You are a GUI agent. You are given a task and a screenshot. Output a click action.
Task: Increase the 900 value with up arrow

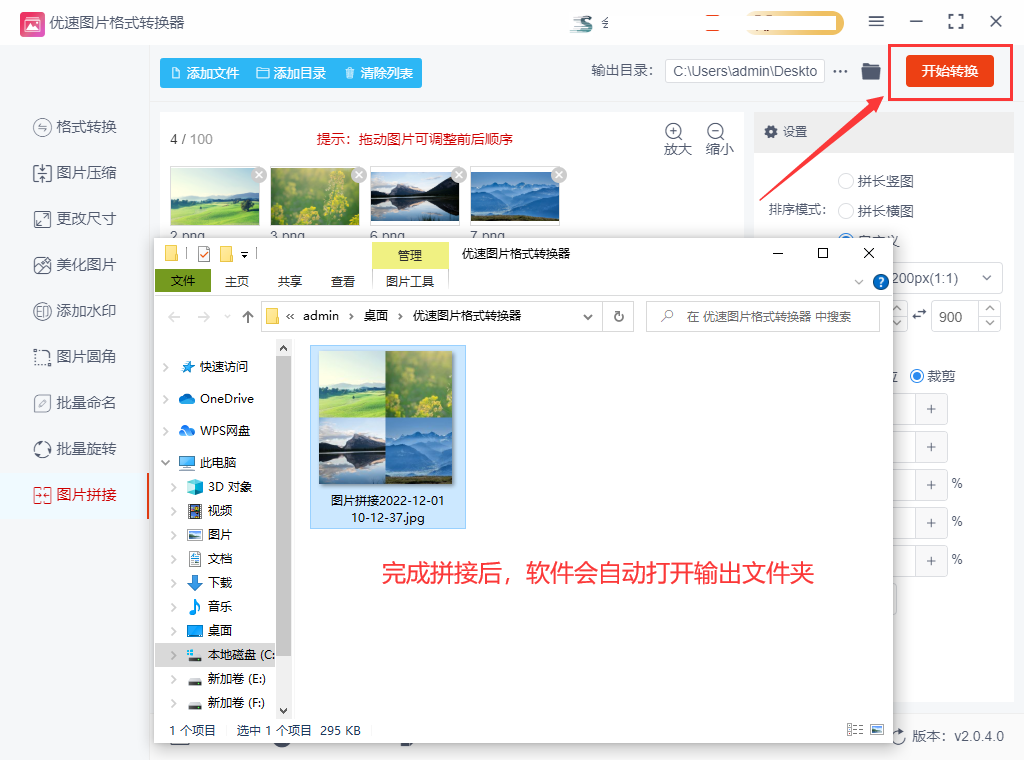(990, 308)
